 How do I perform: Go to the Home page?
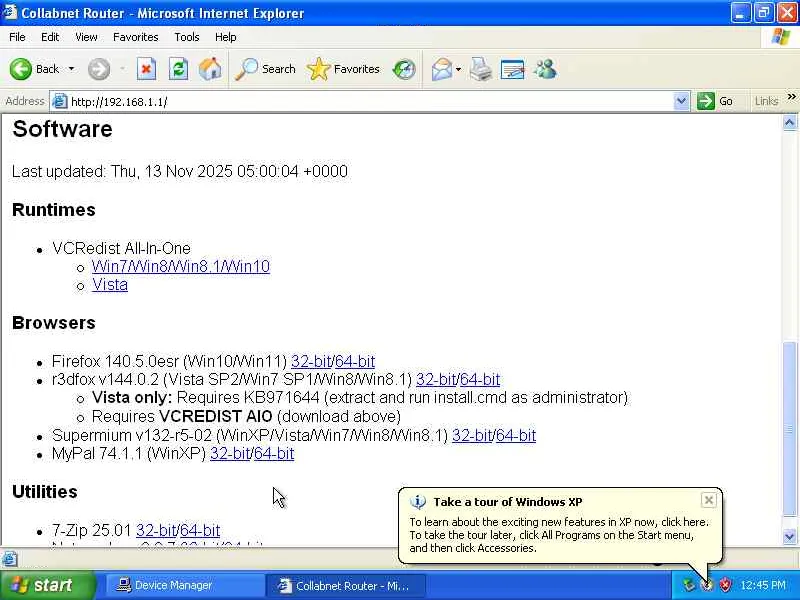click(x=210, y=69)
